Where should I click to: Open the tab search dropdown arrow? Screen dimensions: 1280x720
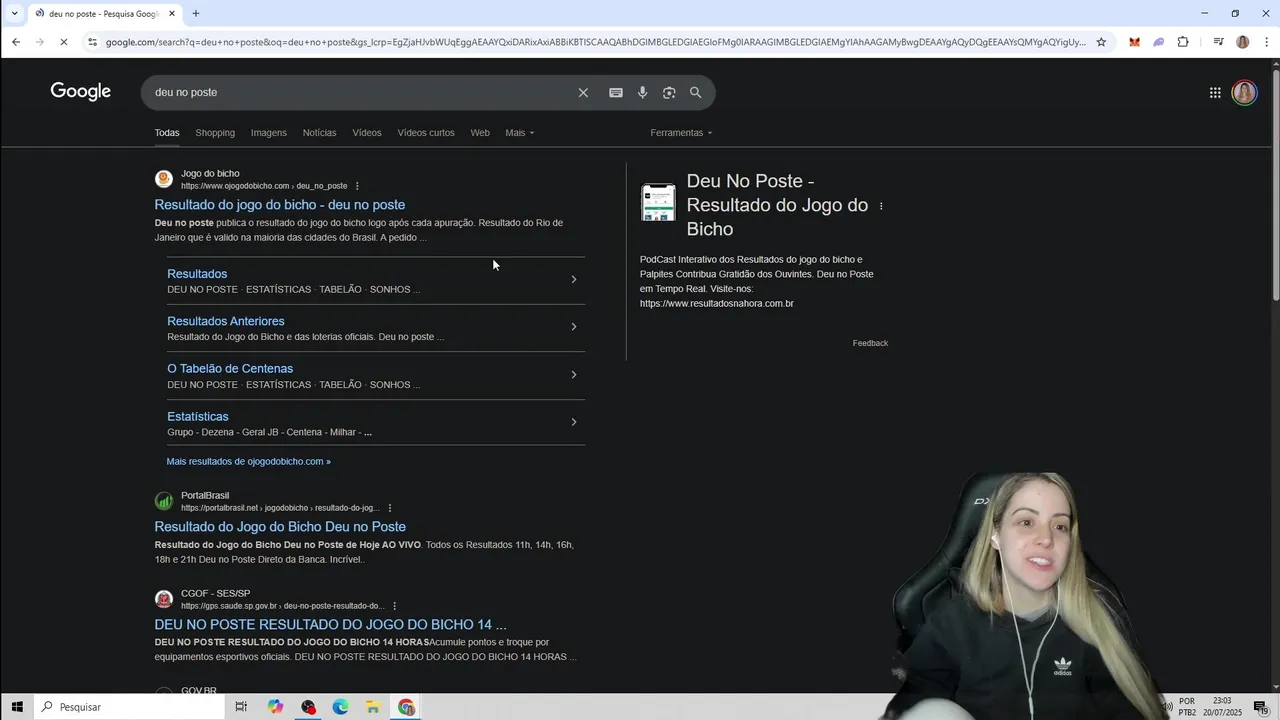(14, 13)
